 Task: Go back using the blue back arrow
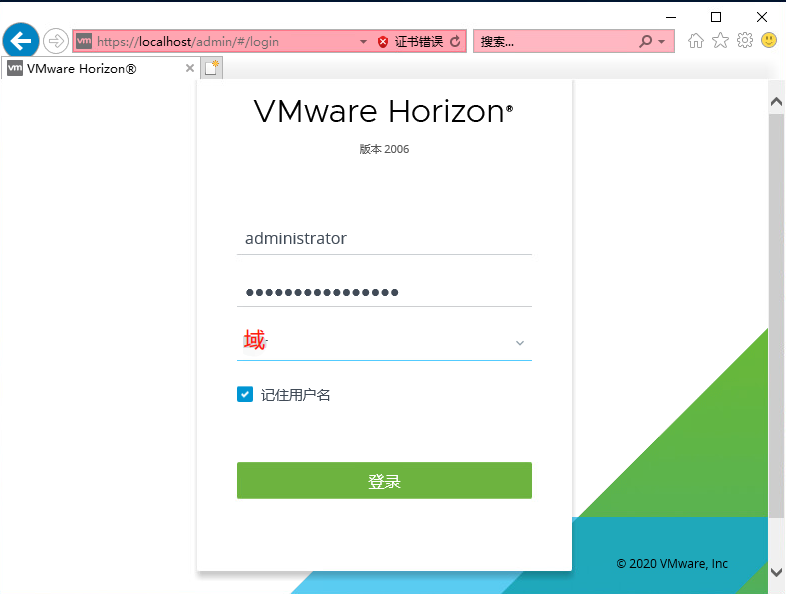pyautogui.click(x=21, y=41)
